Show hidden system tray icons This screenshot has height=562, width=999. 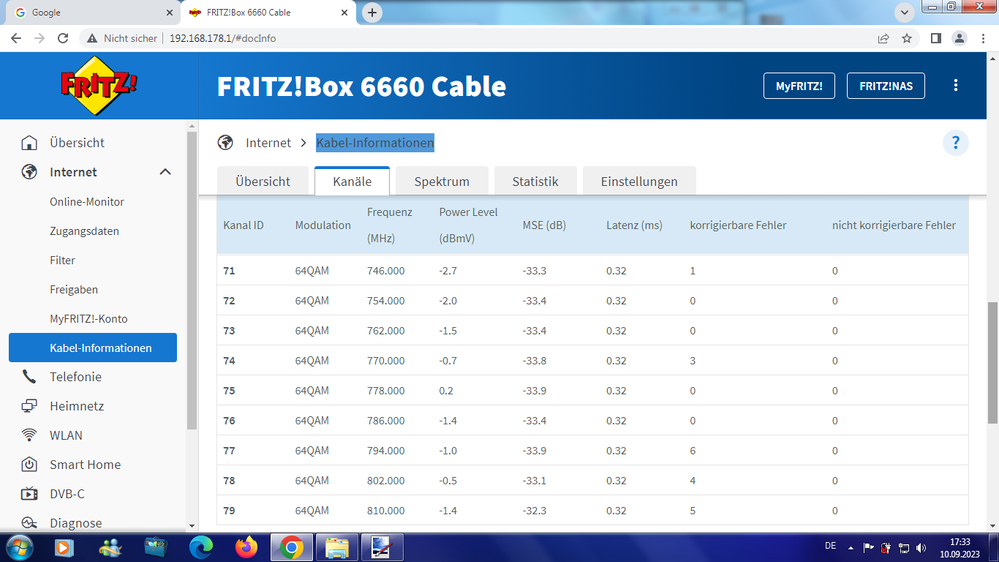click(x=851, y=547)
